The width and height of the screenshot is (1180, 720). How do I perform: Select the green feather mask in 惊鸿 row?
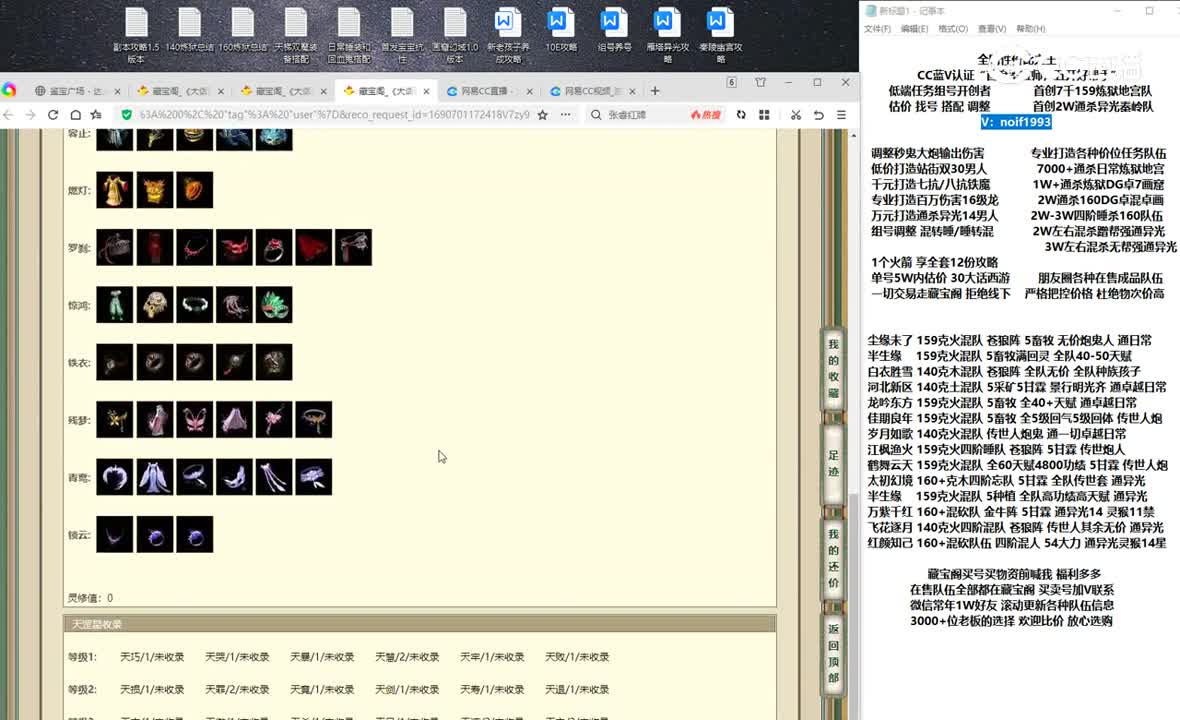(274, 305)
